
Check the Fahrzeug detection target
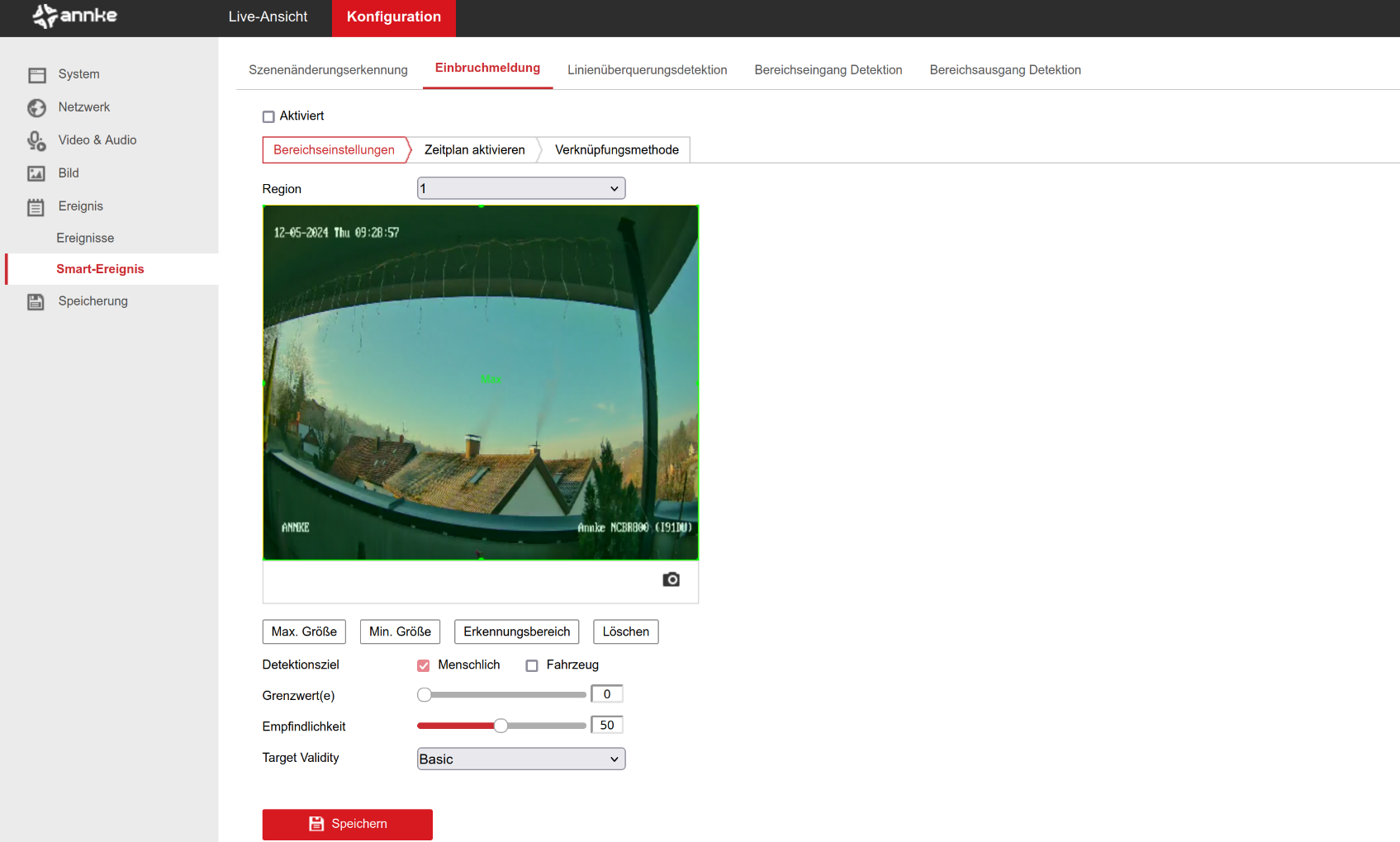pos(532,665)
